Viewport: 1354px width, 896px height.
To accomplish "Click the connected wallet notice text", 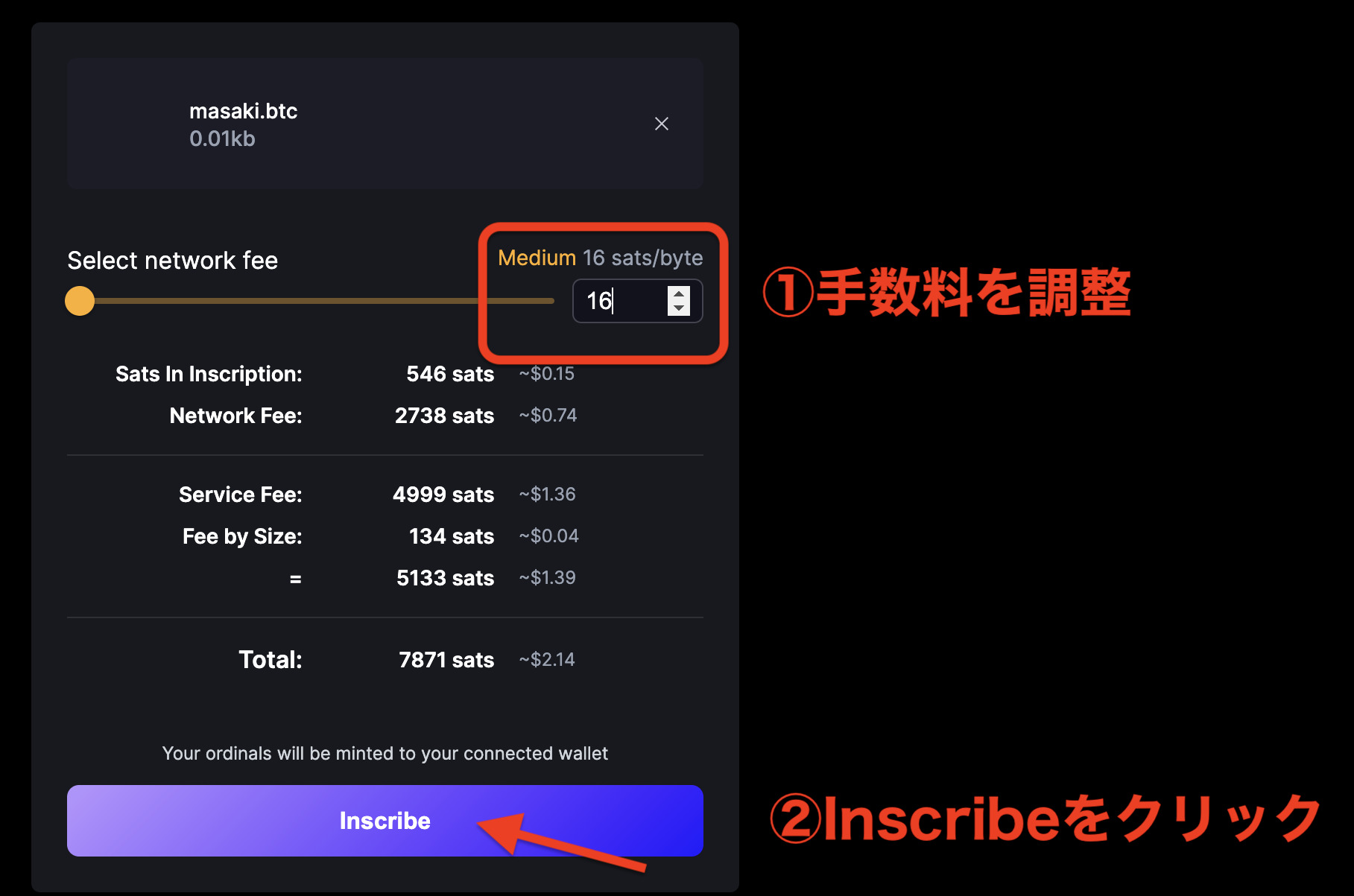I will pos(385,754).
